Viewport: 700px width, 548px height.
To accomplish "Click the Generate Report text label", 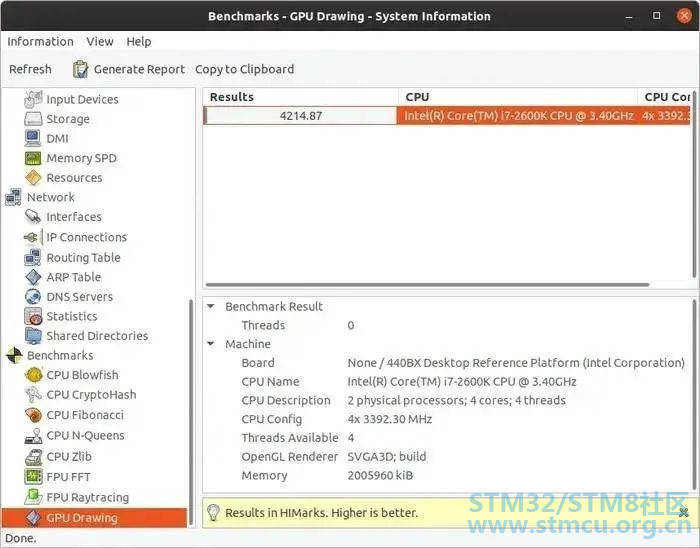I will click(x=139, y=69).
